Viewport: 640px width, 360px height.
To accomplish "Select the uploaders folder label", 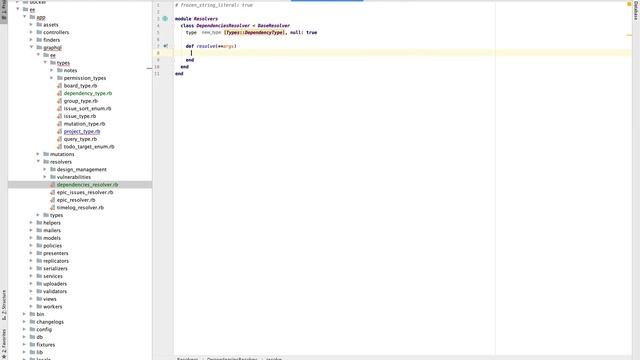I will pyautogui.click(x=55, y=284).
